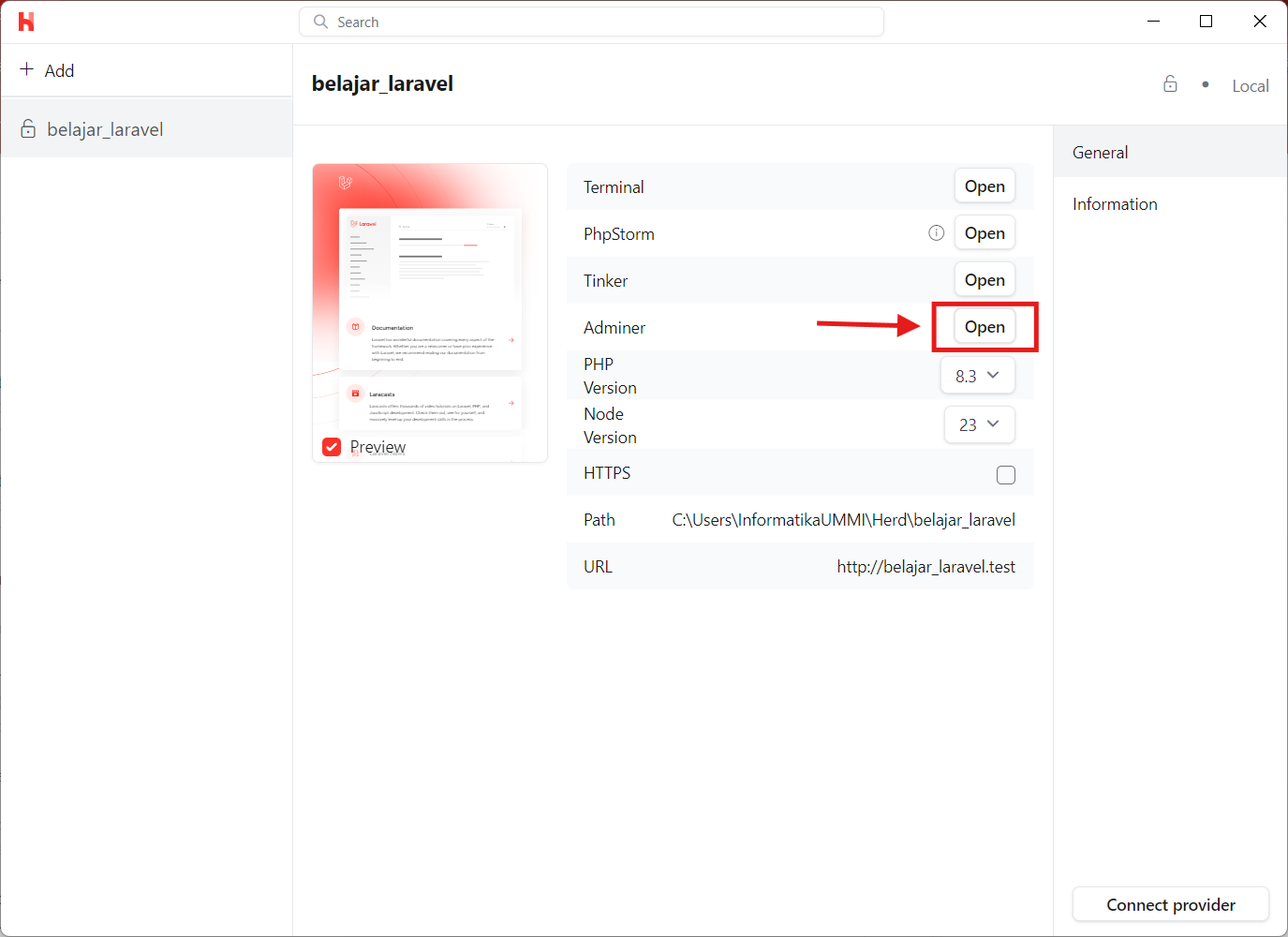Open the Node Version dropdown

point(979,424)
